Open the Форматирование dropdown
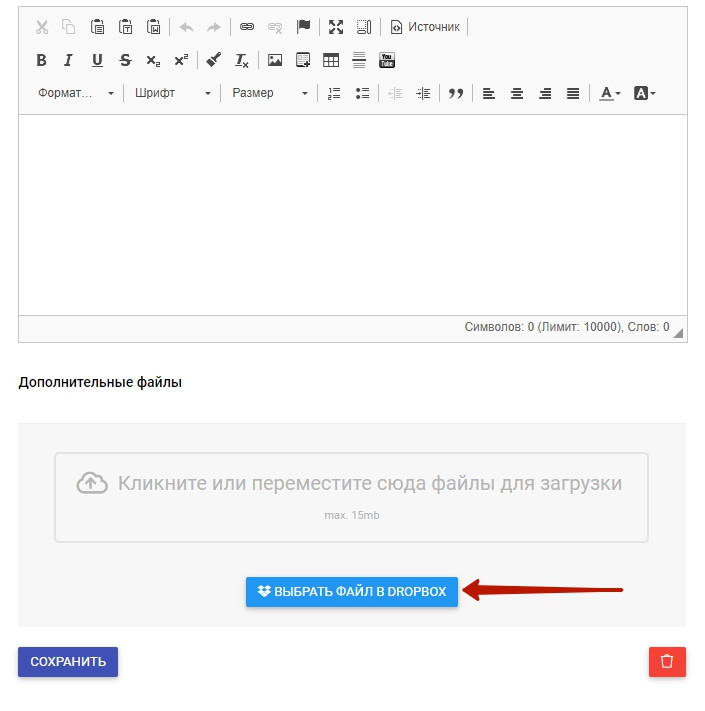 76,93
